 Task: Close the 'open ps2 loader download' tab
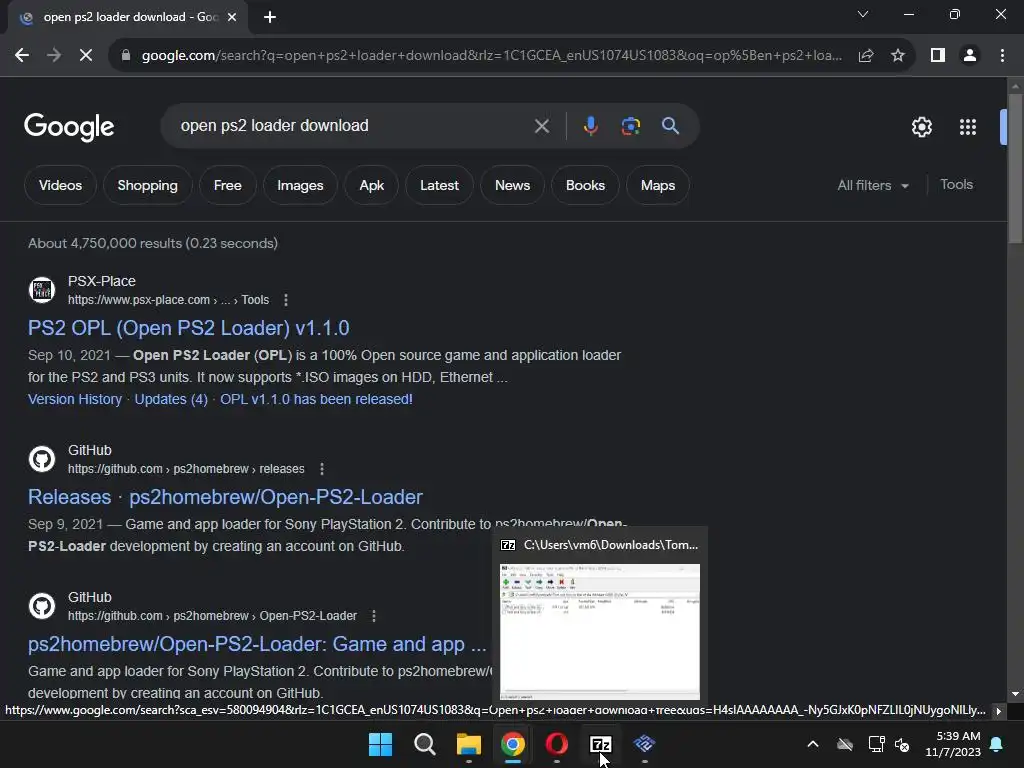[x=232, y=18]
